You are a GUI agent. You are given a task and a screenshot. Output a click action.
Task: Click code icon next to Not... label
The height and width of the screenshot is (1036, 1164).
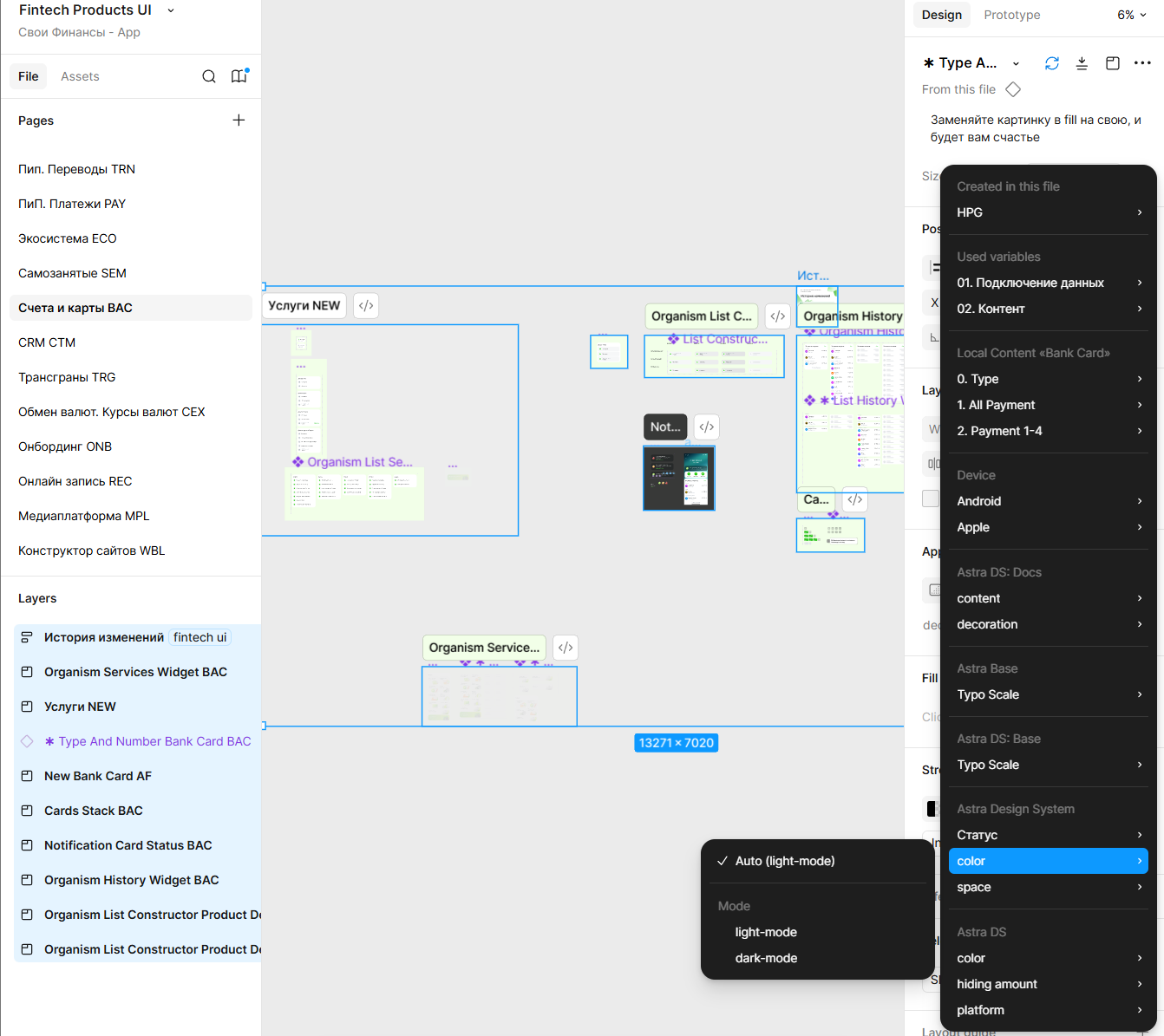tap(707, 427)
